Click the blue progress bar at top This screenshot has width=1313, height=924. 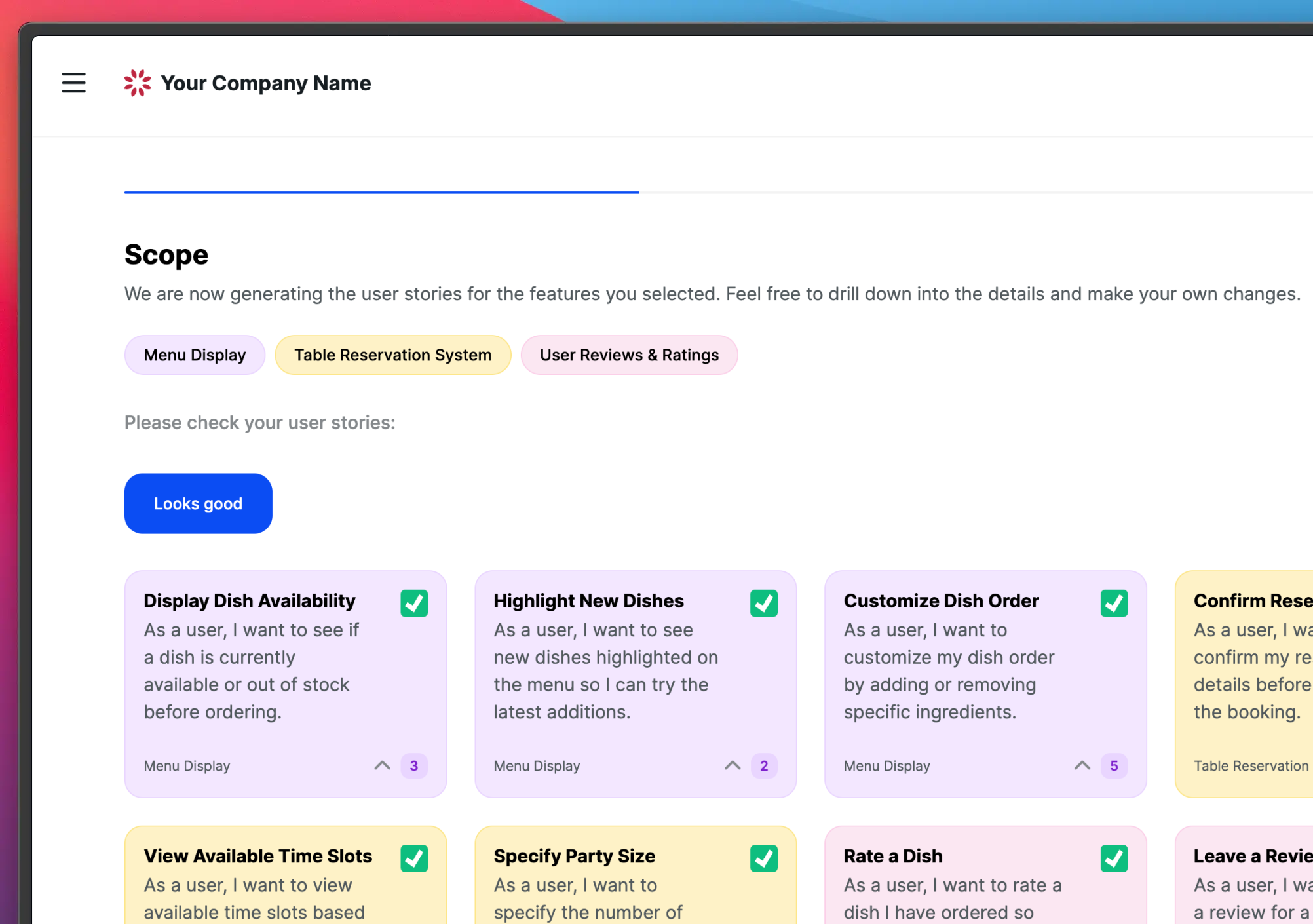click(x=381, y=192)
